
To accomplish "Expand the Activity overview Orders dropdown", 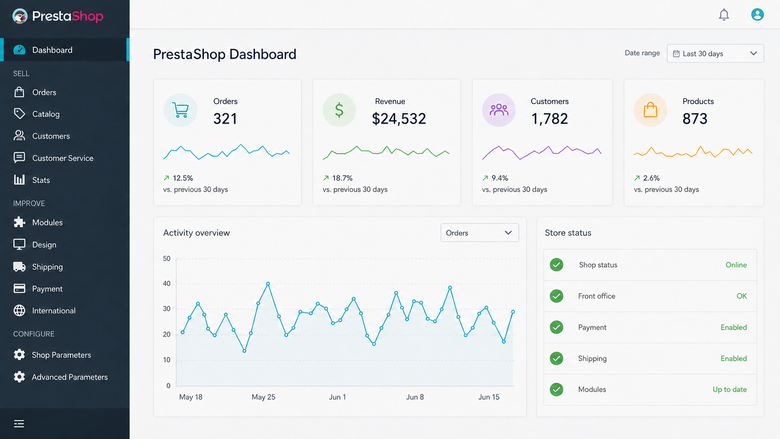I will click(x=479, y=233).
